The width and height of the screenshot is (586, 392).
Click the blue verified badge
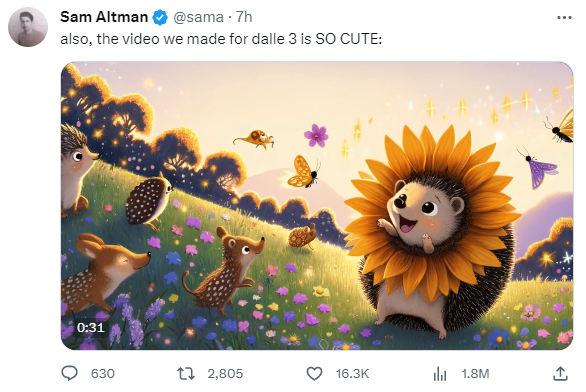160,18
